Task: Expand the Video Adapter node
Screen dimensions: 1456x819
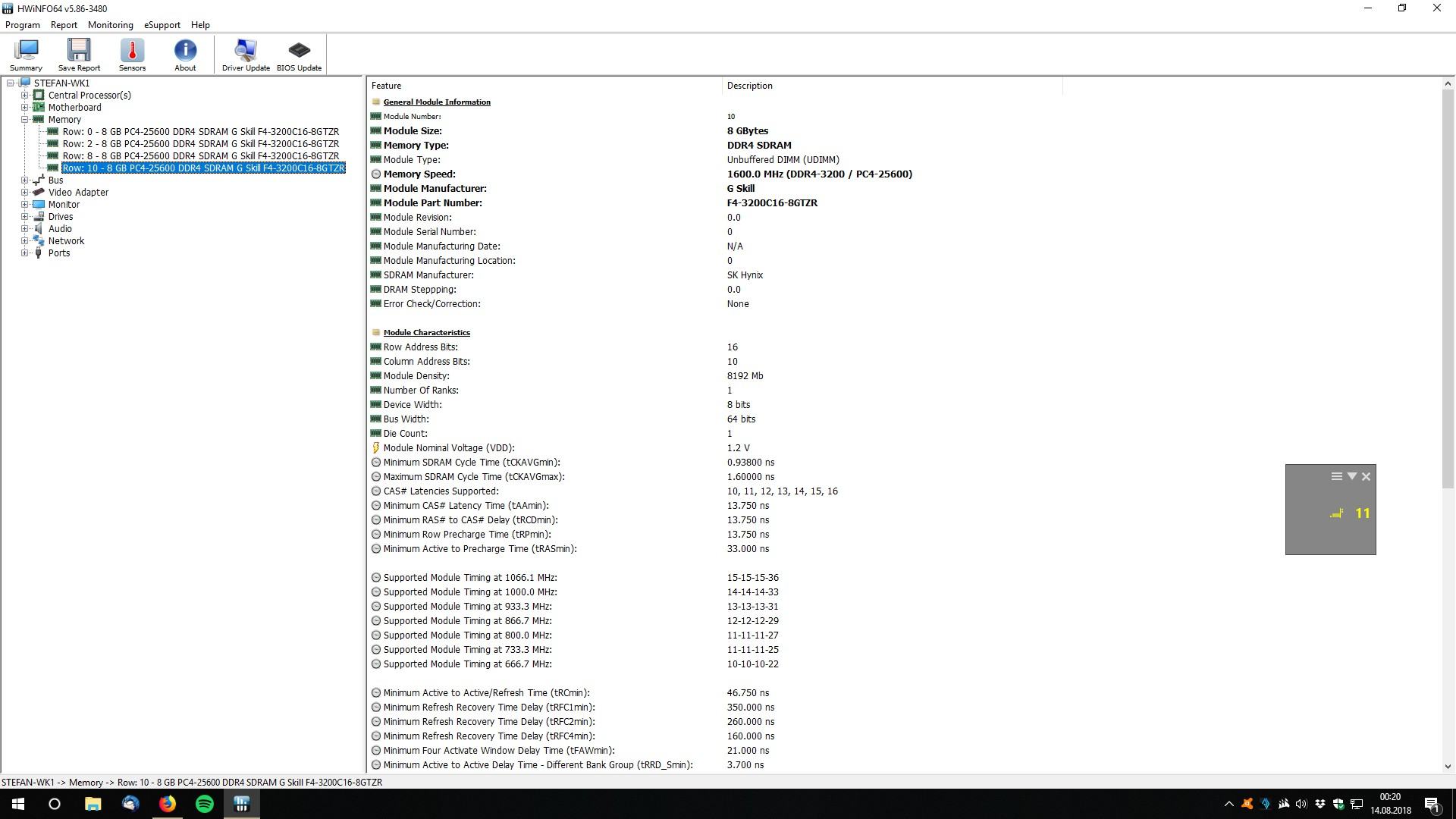Action: pyautogui.click(x=24, y=193)
